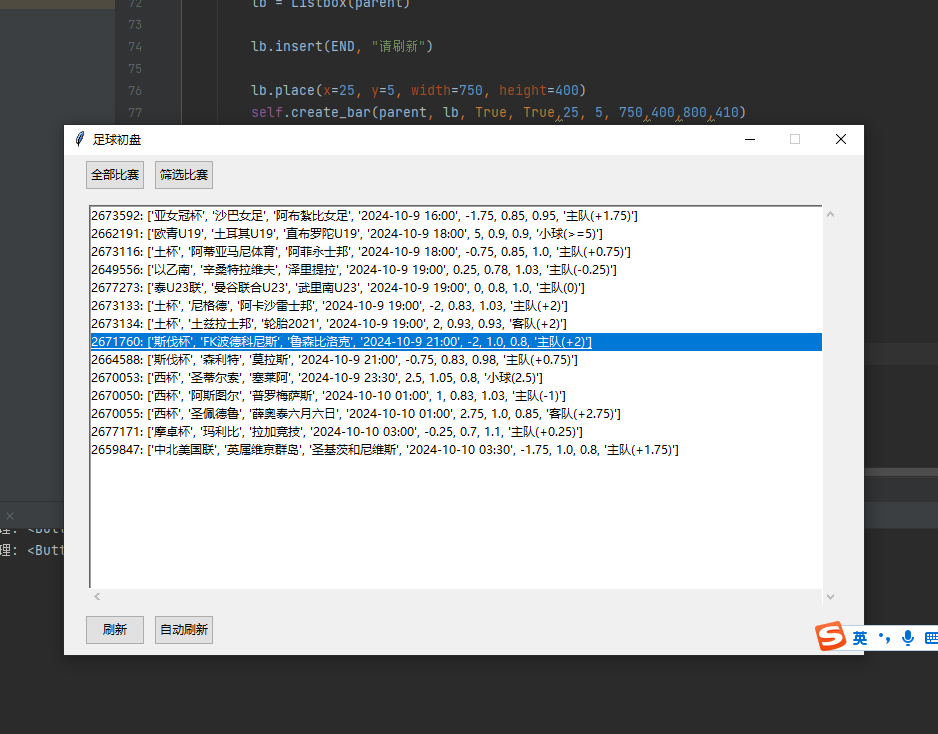
Task: Click the 全部比赛 button
Action: click(115, 175)
